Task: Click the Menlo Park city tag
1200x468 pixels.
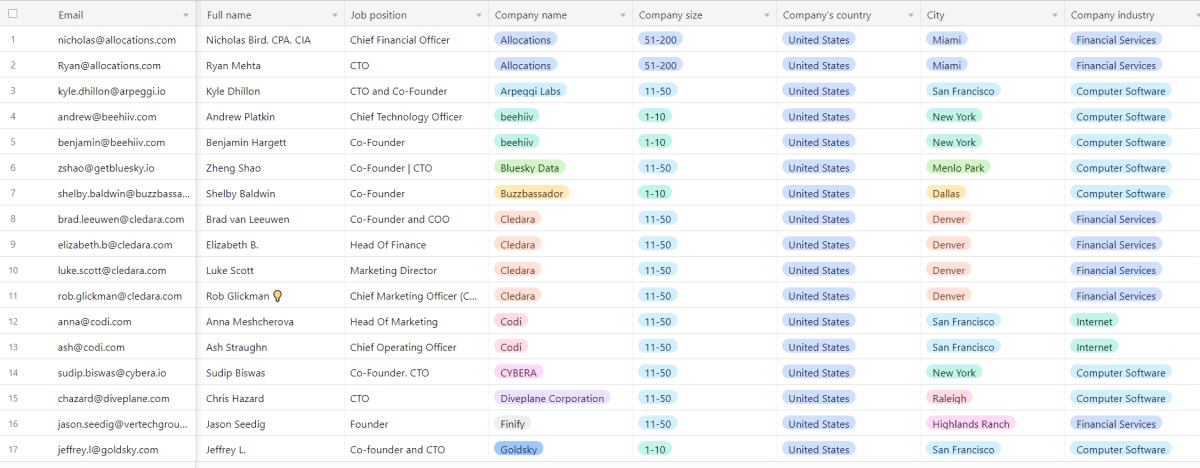Action: (959, 168)
